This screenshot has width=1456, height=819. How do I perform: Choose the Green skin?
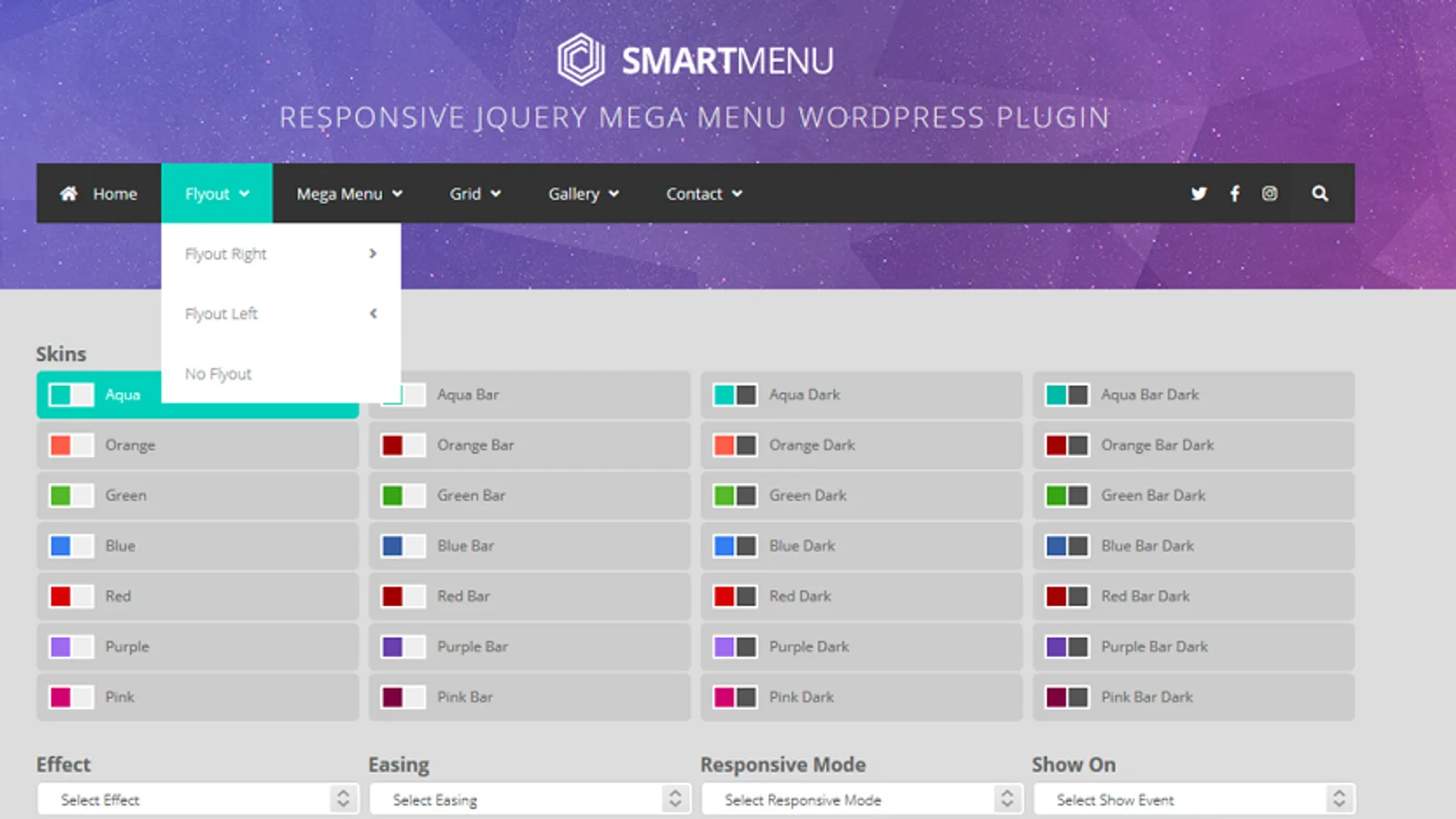click(197, 495)
